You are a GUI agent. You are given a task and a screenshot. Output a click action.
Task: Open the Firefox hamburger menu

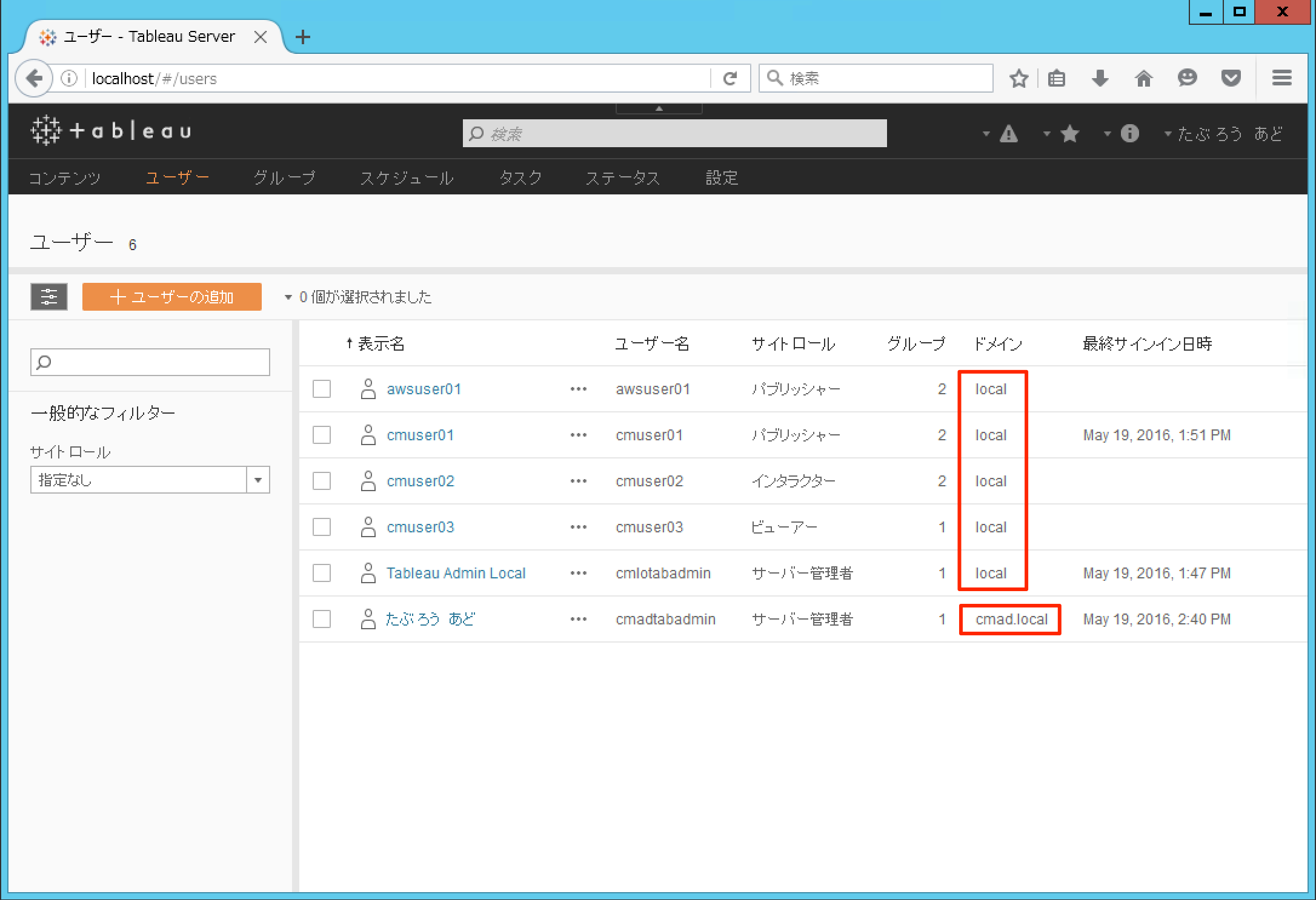1281,78
